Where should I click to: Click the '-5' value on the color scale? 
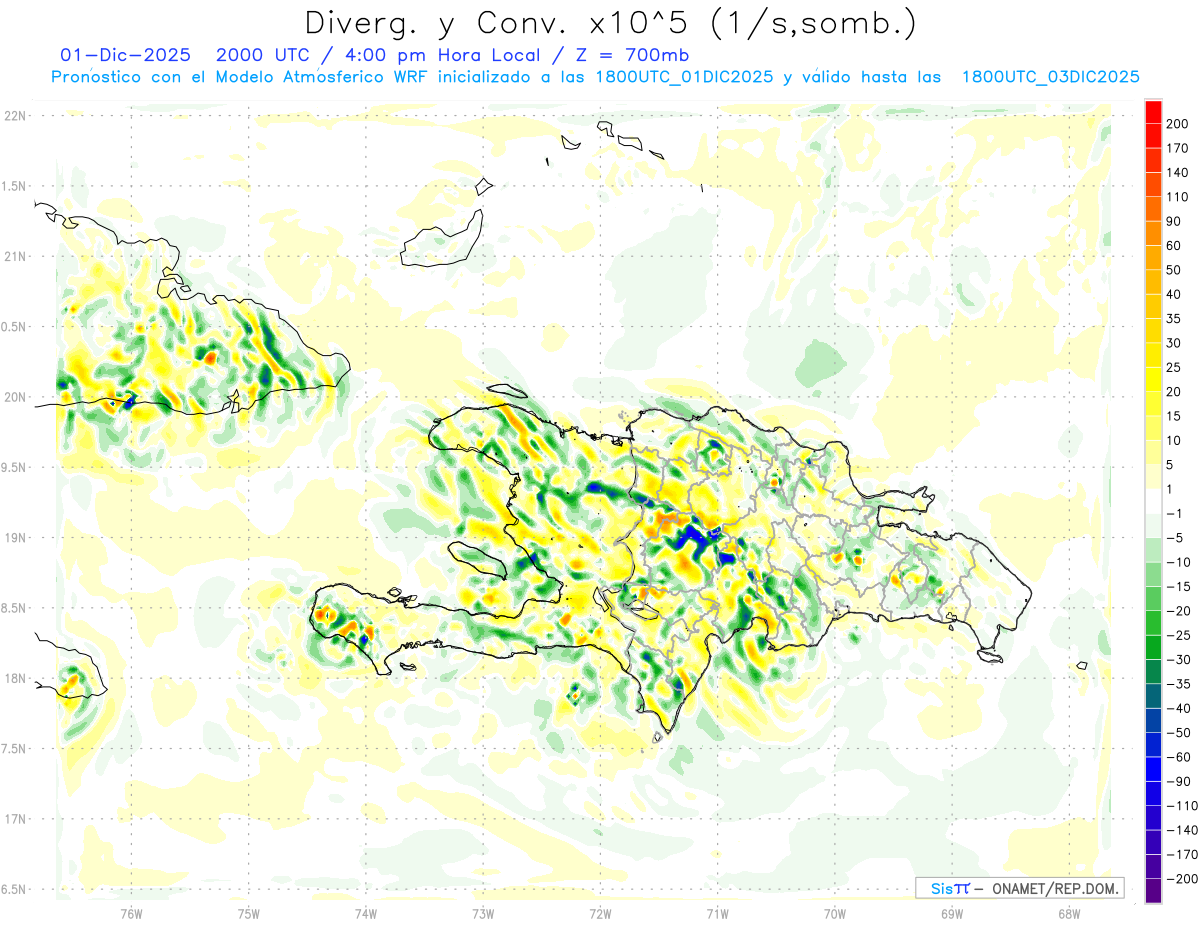click(1174, 538)
